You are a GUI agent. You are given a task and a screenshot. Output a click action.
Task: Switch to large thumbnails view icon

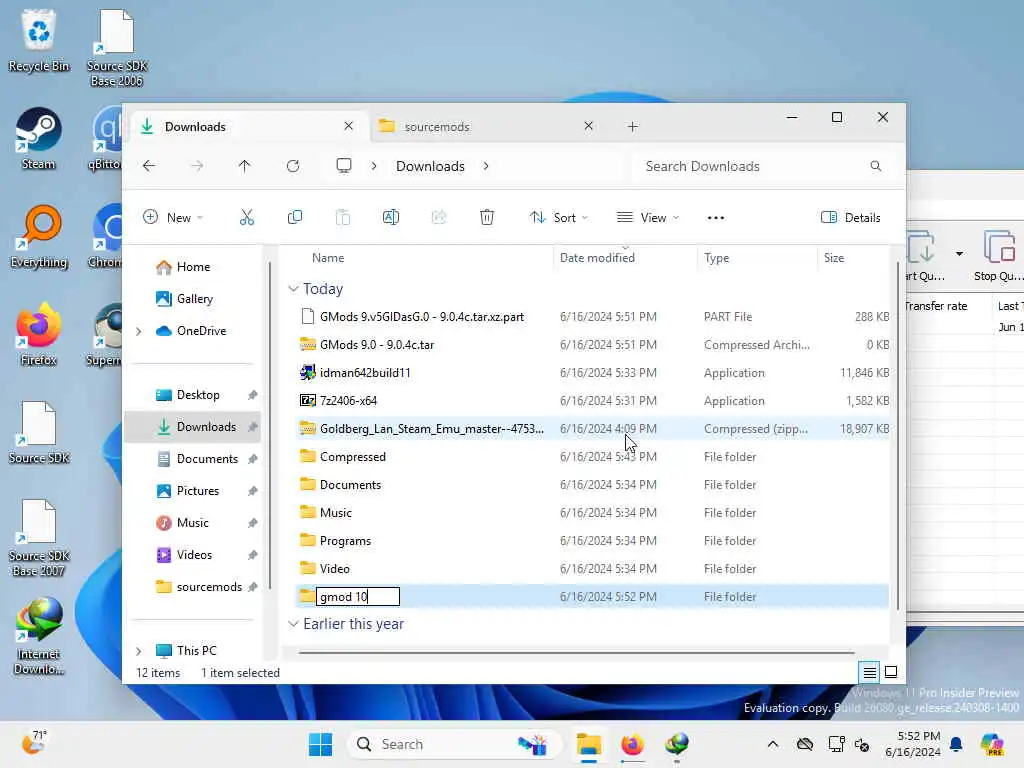(891, 672)
